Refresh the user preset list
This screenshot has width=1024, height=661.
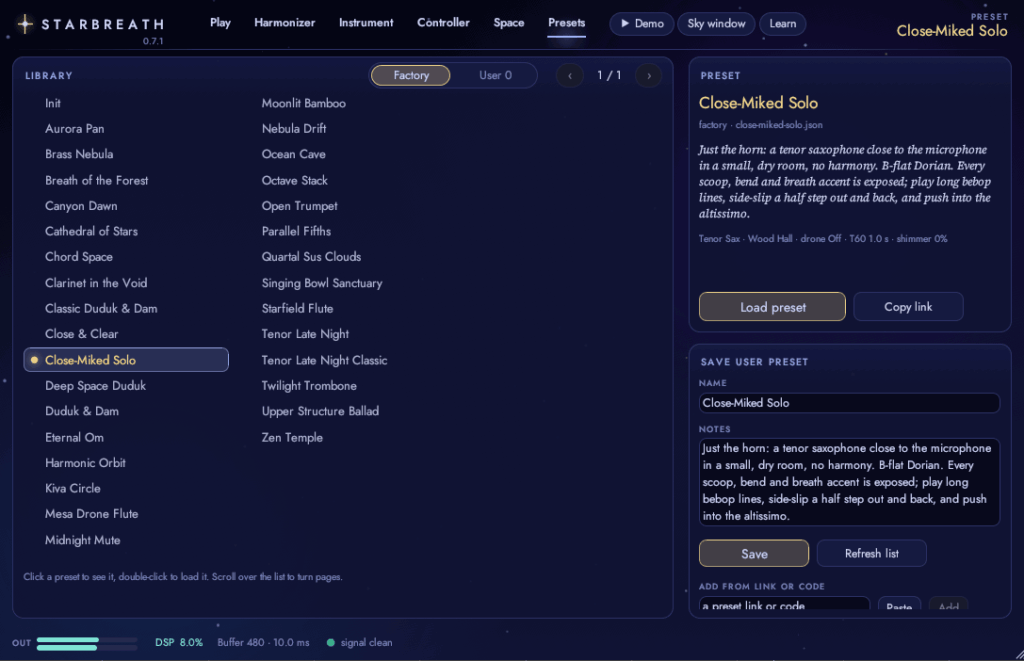[872, 554]
